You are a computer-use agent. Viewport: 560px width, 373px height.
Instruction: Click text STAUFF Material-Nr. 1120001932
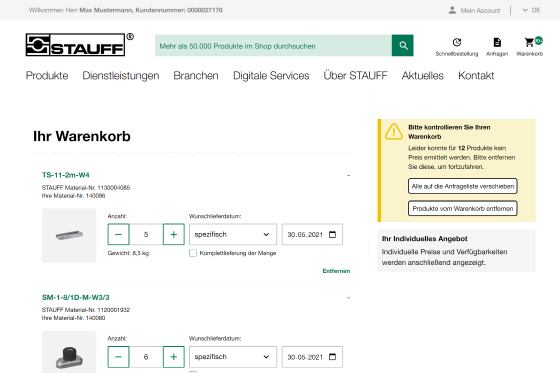pyautogui.click(x=86, y=310)
